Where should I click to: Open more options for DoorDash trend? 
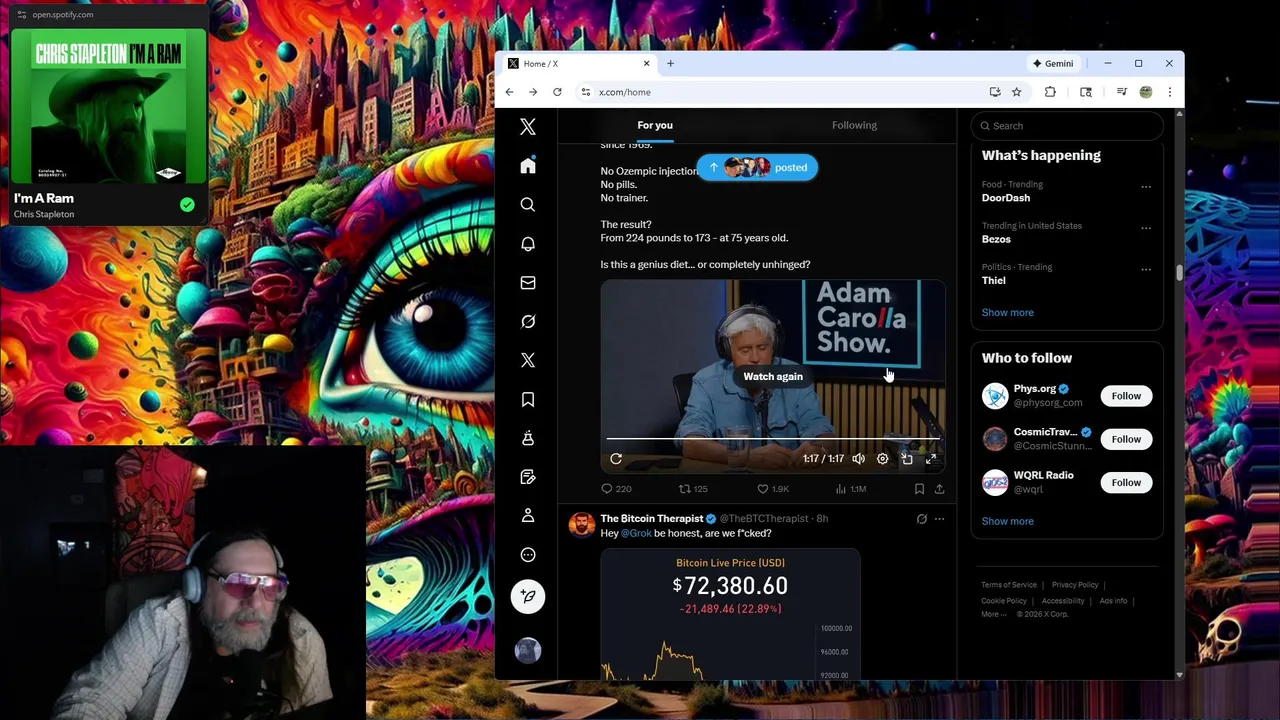(1146, 186)
